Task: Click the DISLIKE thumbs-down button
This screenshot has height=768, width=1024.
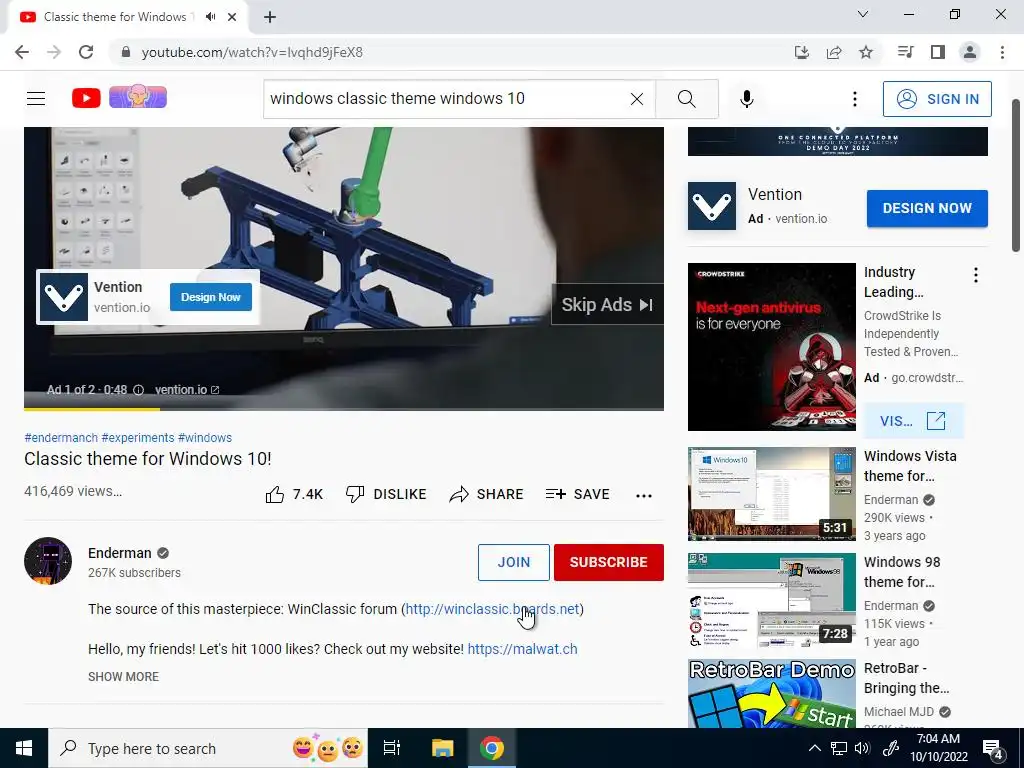Action: (x=386, y=494)
